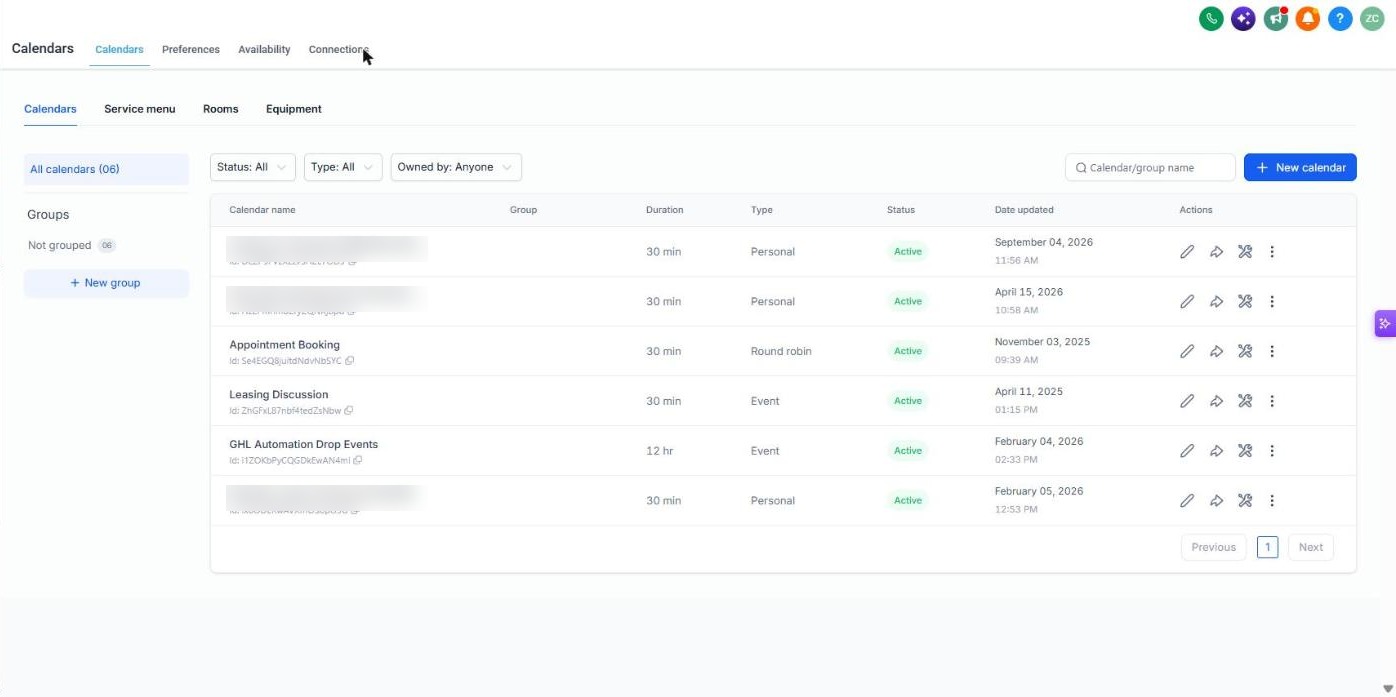Focus the Calendar/group name search field
Screen dimensions: 1396x697
[1150, 167]
